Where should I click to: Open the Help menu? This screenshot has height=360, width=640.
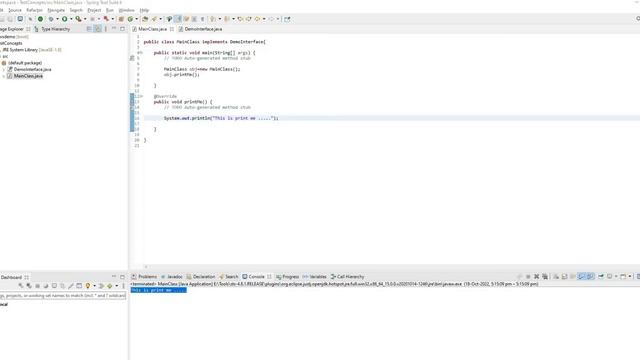click(144, 10)
